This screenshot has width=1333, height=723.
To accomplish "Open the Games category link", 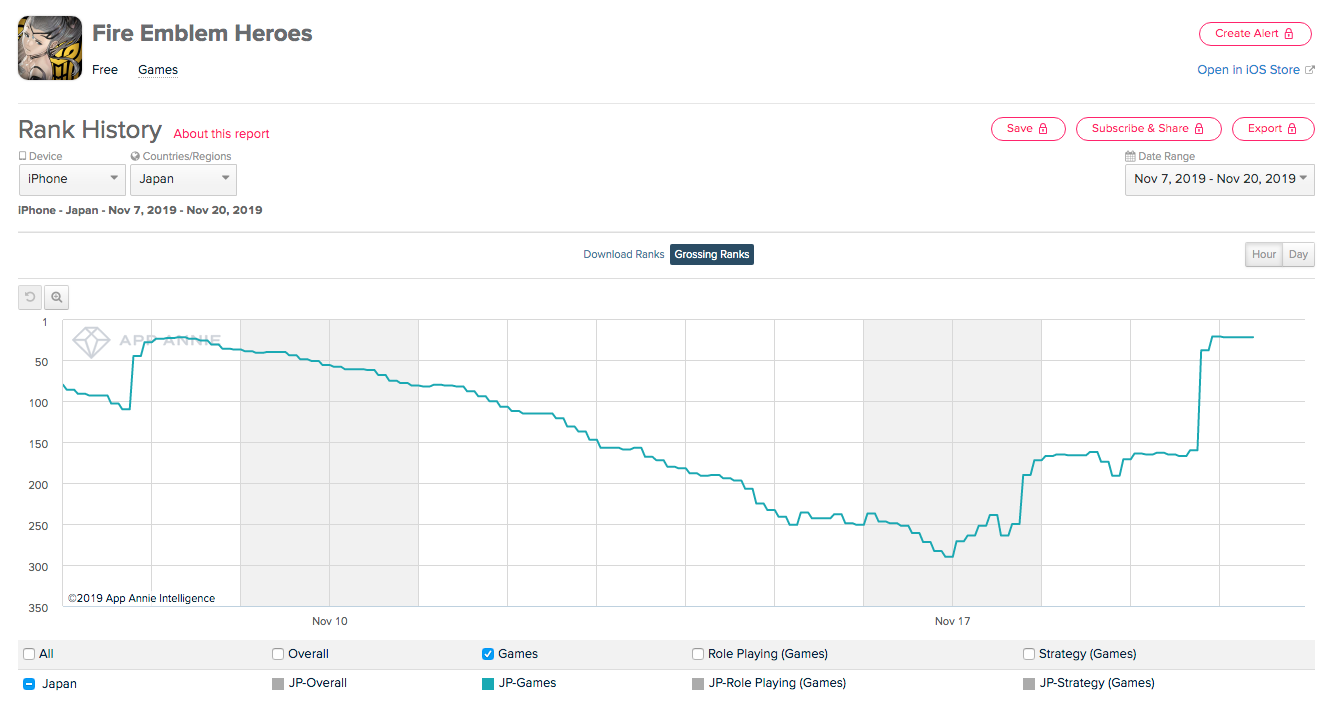I will click(158, 70).
